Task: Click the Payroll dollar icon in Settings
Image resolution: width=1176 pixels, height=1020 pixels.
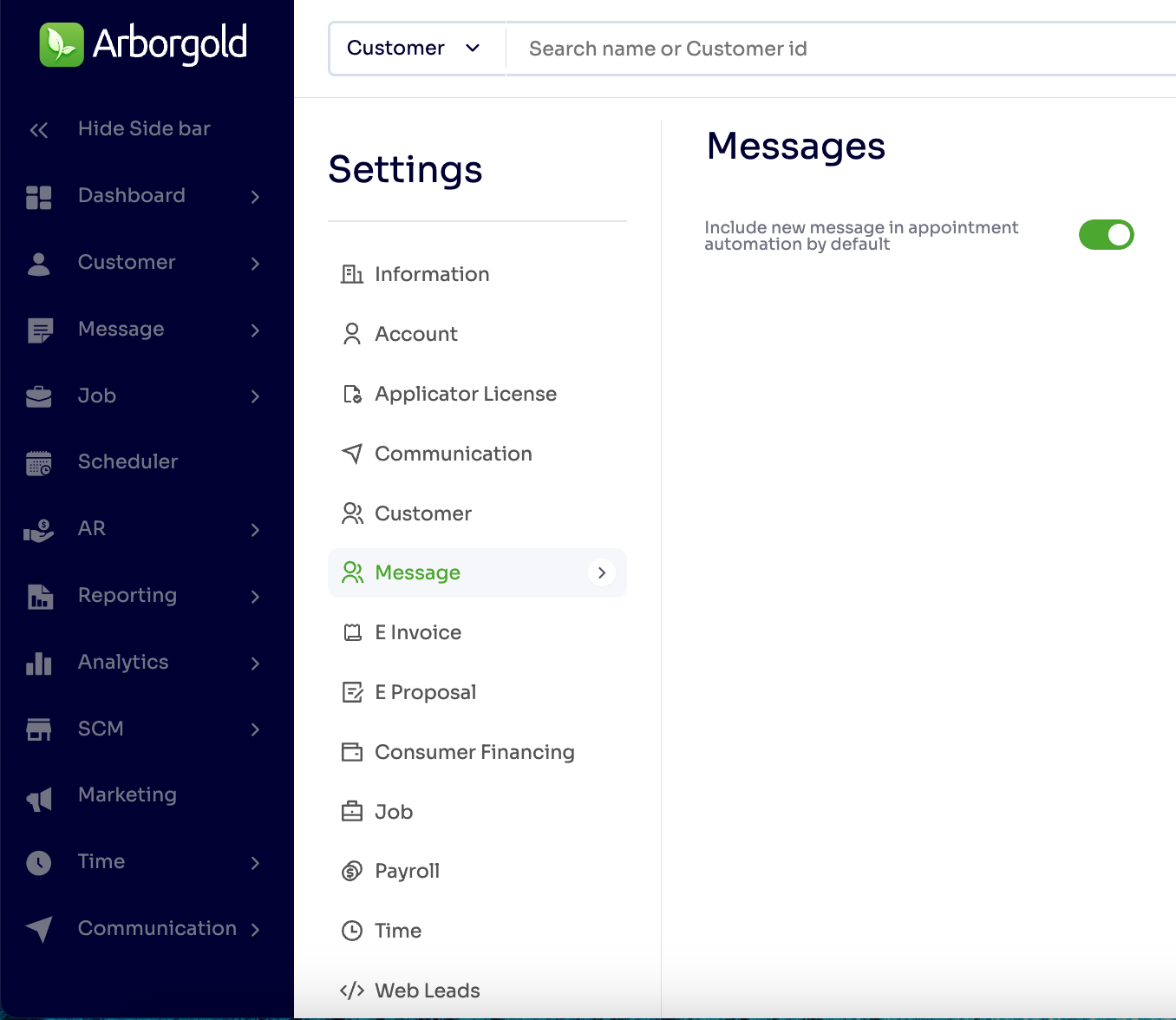Action: 352,871
